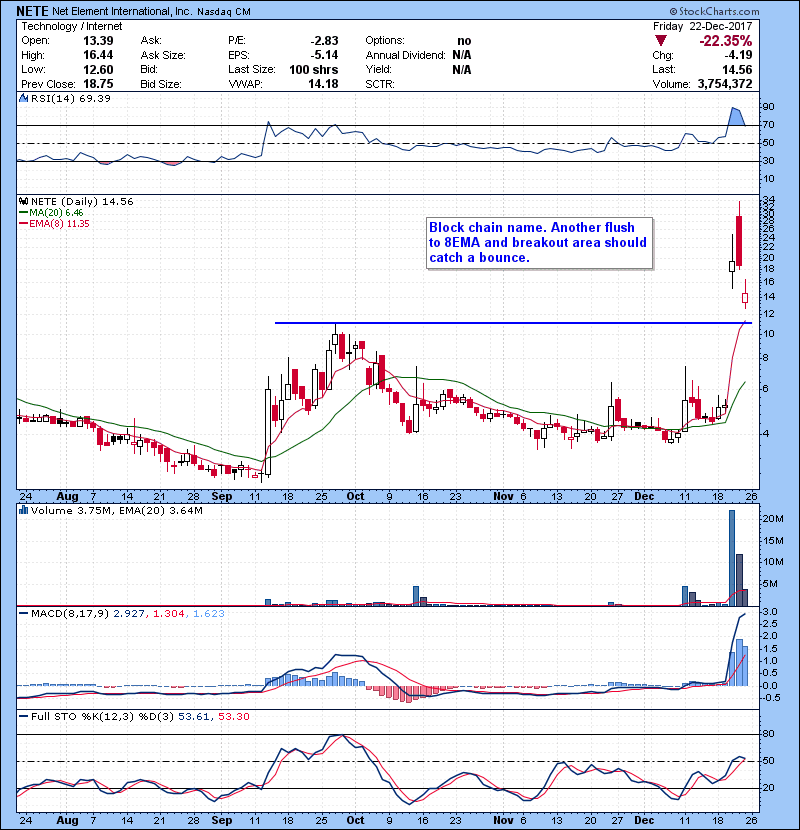Click the blue Block chain annotation box
The image size is (800, 830).
click(540, 243)
